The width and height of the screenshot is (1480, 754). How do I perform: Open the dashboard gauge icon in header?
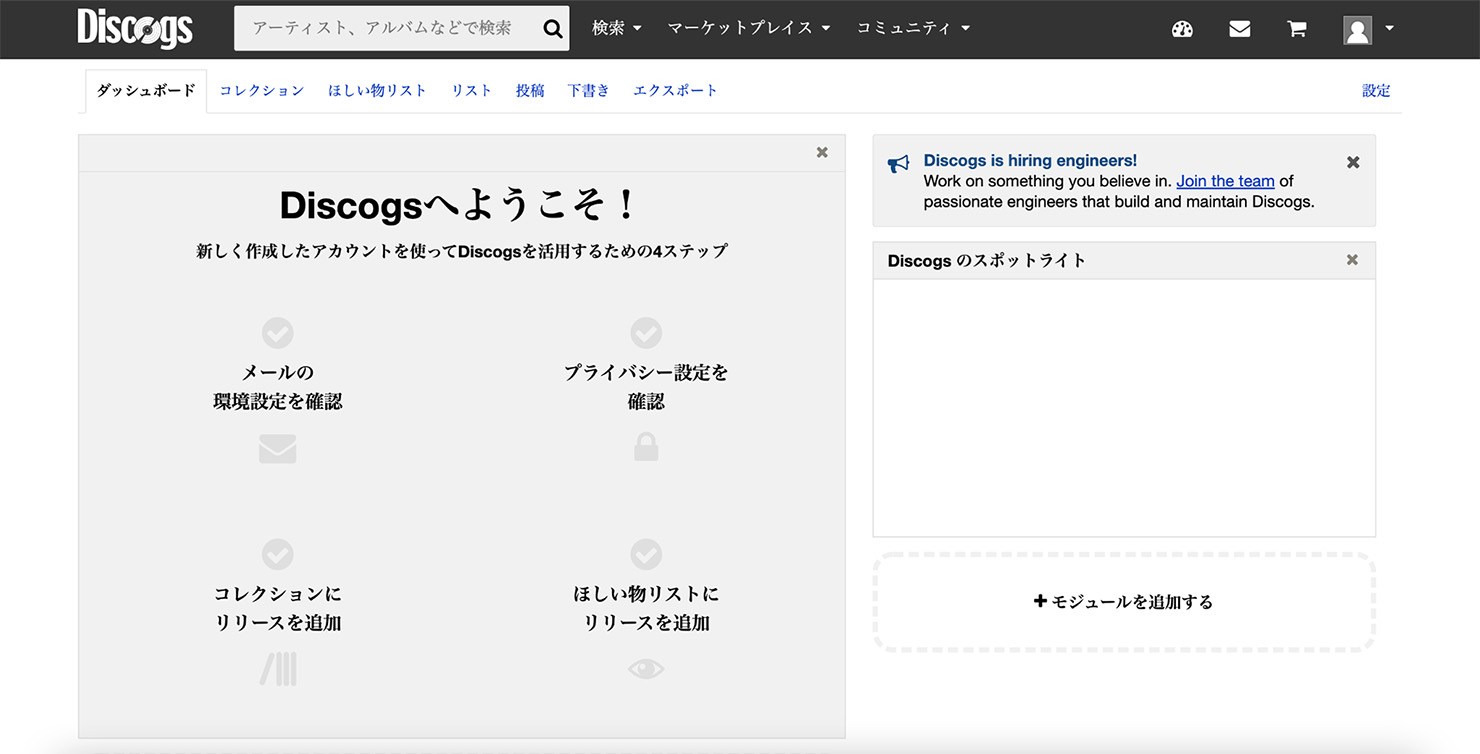[x=1182, y=29]
